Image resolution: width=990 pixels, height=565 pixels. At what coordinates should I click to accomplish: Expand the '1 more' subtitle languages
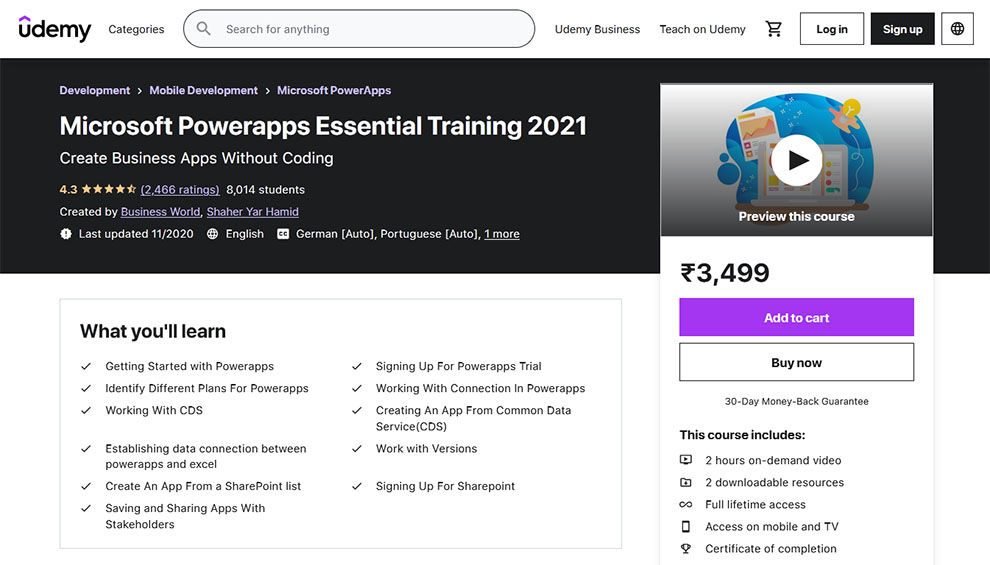click(x=502, y=234)
